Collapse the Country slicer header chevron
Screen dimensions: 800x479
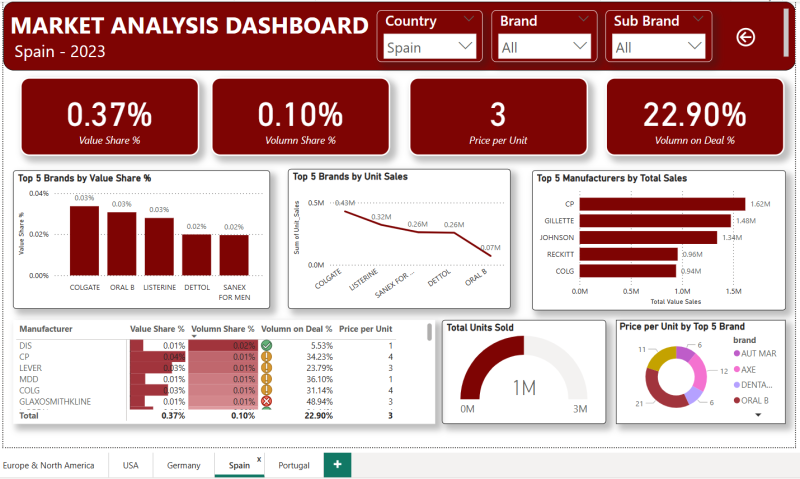469,19
